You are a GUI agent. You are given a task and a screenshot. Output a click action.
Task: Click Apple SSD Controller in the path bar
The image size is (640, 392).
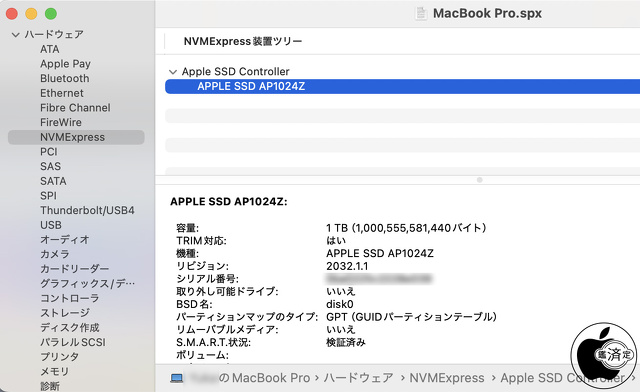tap(562, 378)
